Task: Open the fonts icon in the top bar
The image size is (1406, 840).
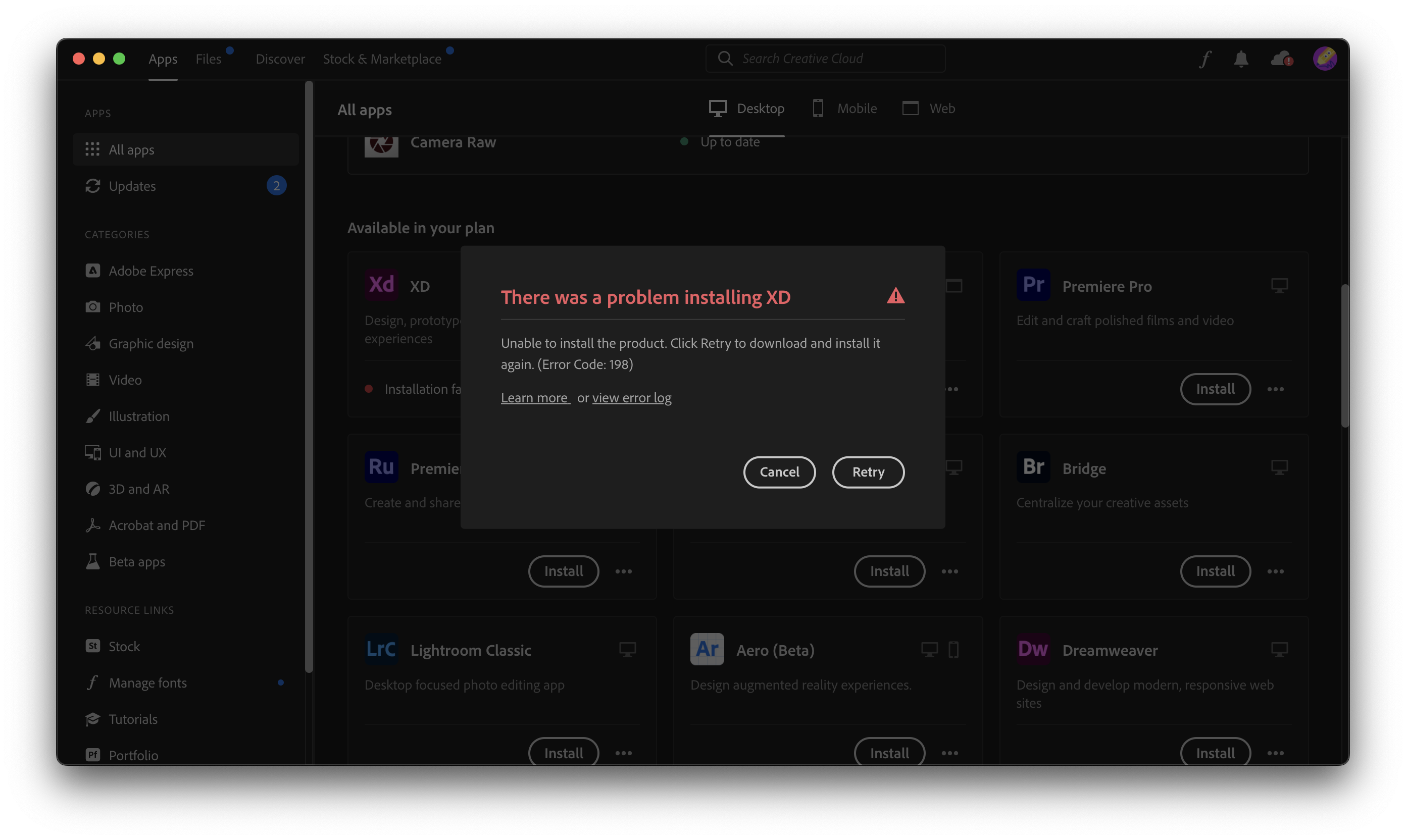Action: 1205,59
